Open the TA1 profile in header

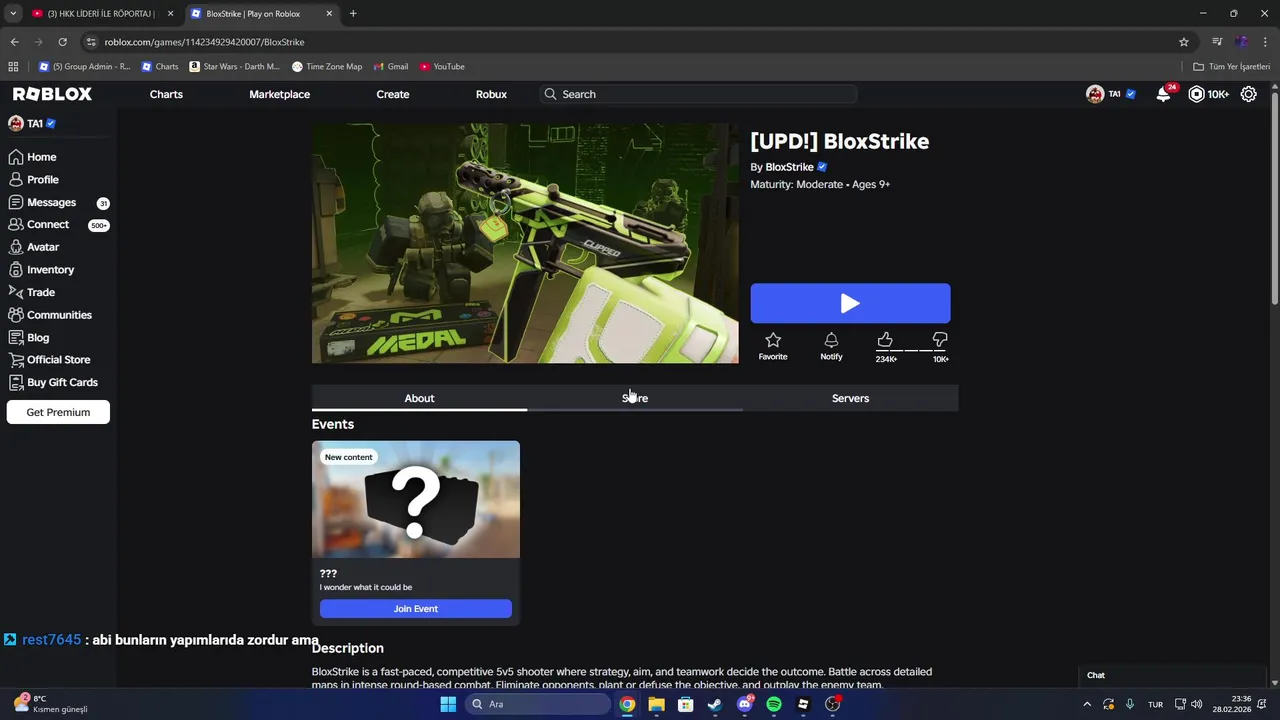[x=1111, y=94]
